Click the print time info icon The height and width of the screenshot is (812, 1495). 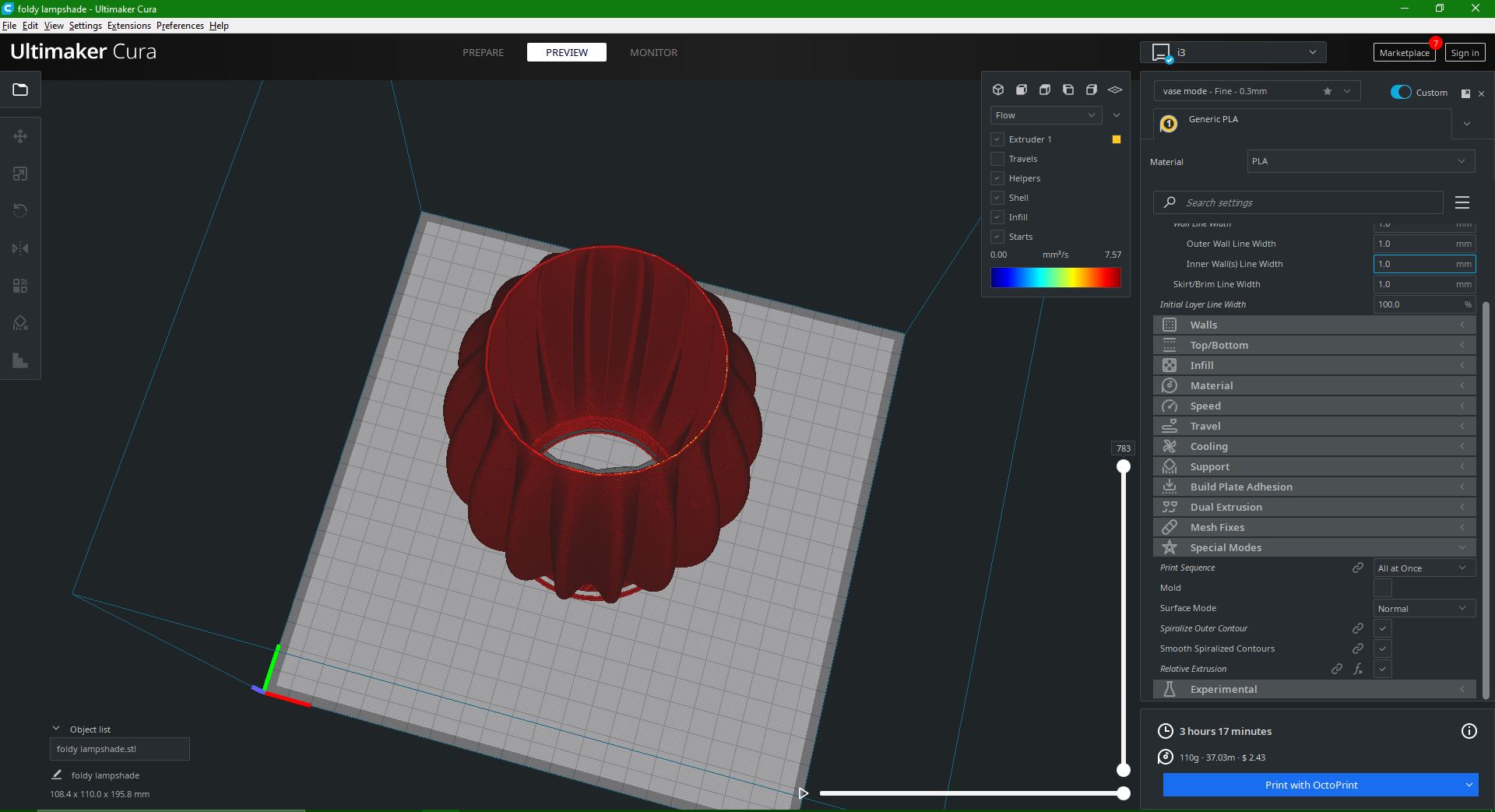point(1469,731)
